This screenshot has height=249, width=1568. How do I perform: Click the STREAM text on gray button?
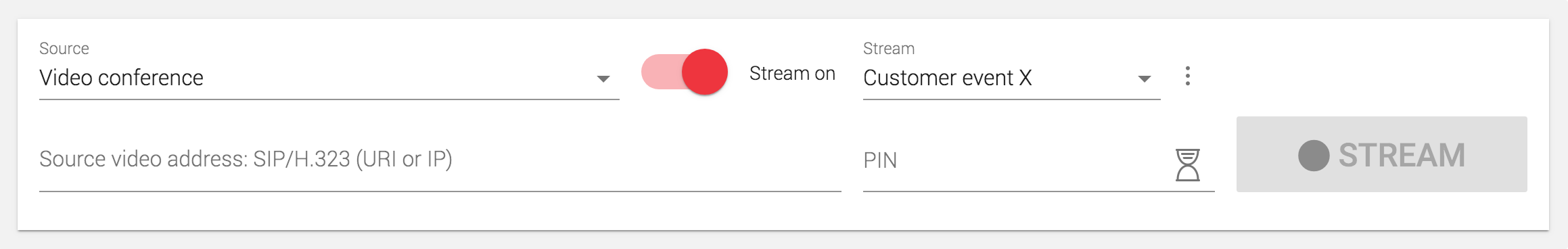1402,156
